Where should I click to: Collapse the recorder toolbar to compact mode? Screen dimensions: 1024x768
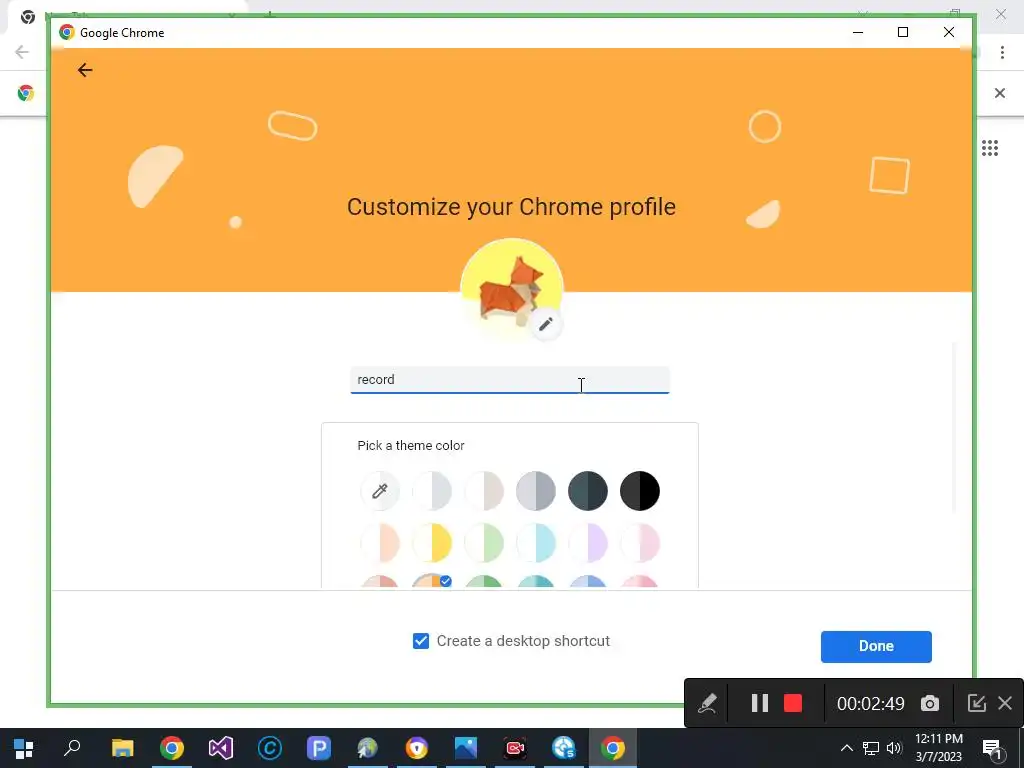976,703
